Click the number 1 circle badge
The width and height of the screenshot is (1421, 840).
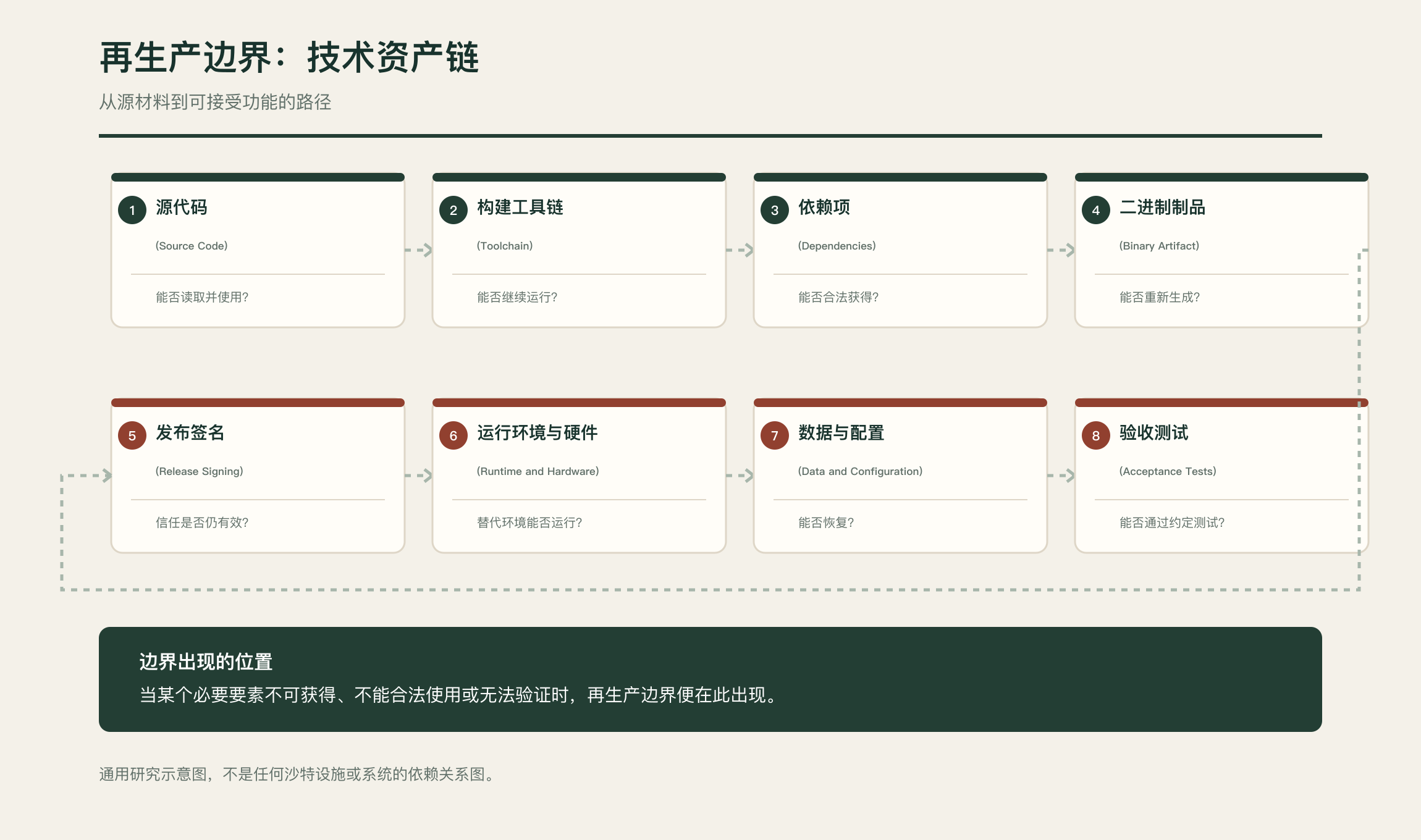(132, 210)
